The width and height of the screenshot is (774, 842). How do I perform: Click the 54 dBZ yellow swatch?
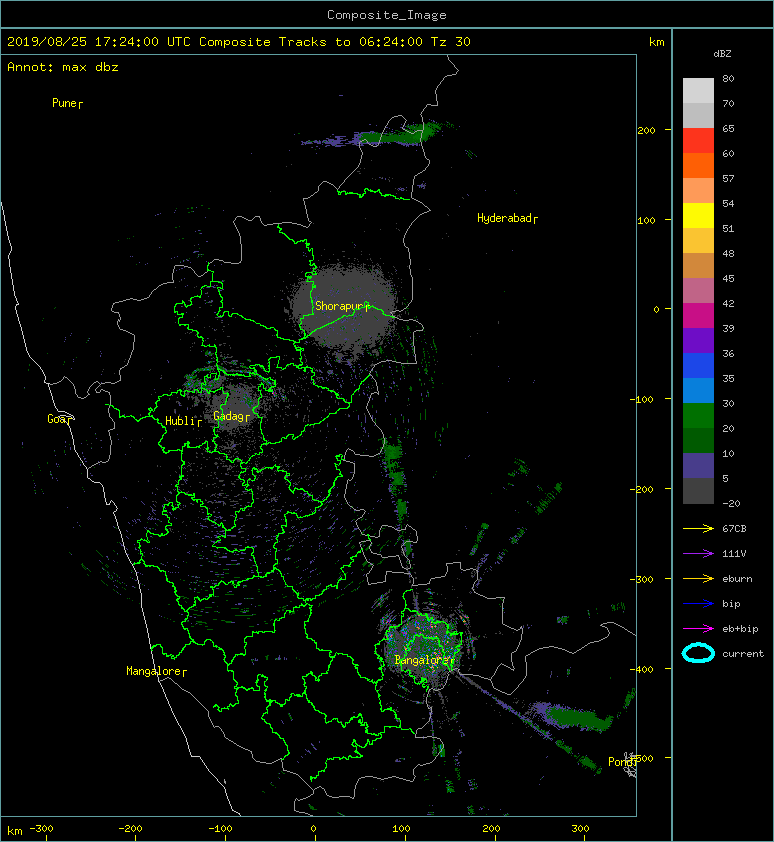click(x=698, y=215)
